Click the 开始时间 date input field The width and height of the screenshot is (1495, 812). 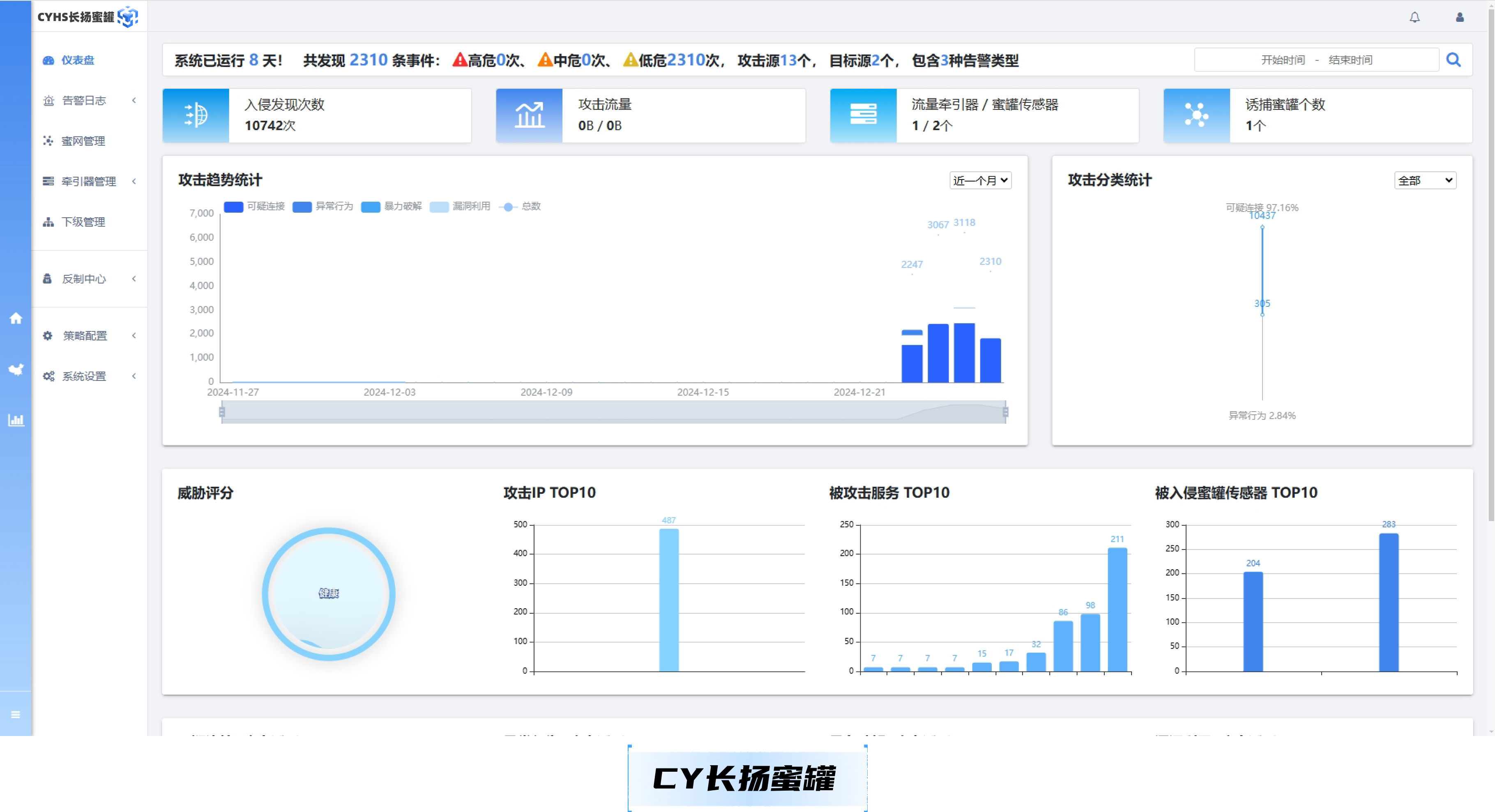pyautogui.click(x=1283, y=60)
